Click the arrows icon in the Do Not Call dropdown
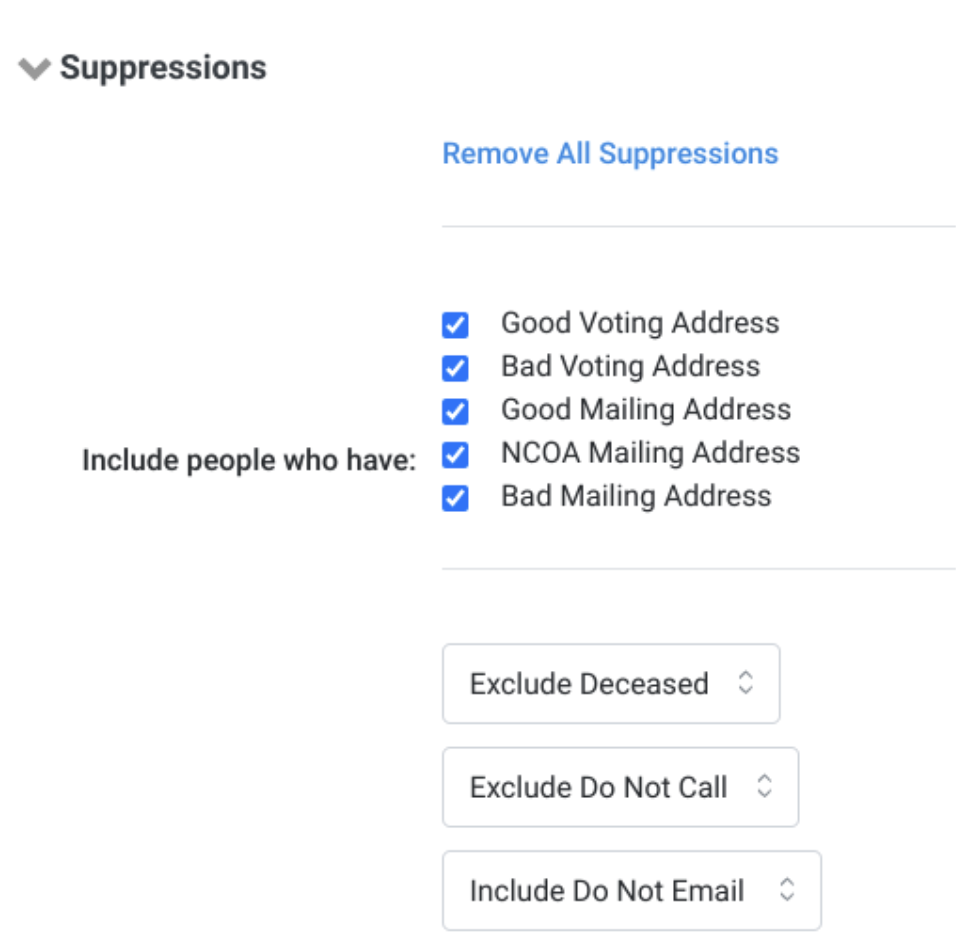Image resolution: width=972 pixels, height=950 pixels. pos(764,787)
